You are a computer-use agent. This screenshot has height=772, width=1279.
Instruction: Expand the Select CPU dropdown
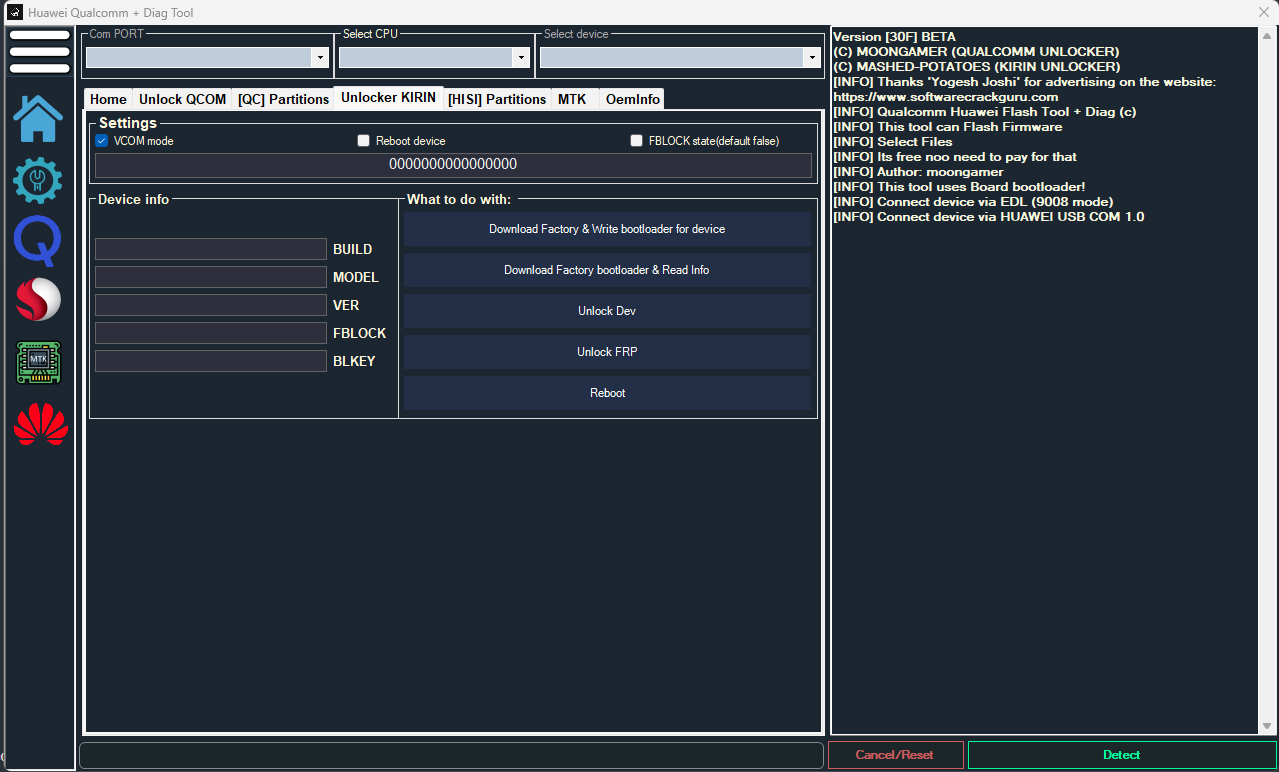pos(520,58)
